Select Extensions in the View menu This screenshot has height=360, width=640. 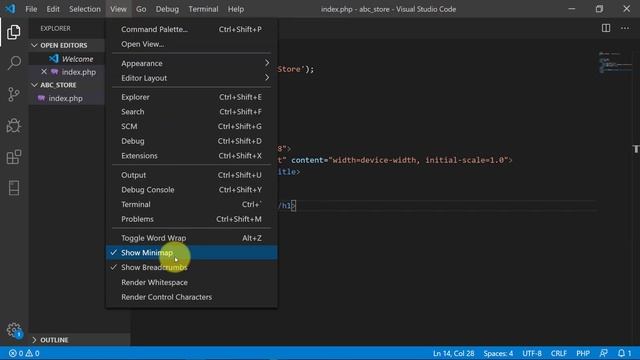coord(191,156)
